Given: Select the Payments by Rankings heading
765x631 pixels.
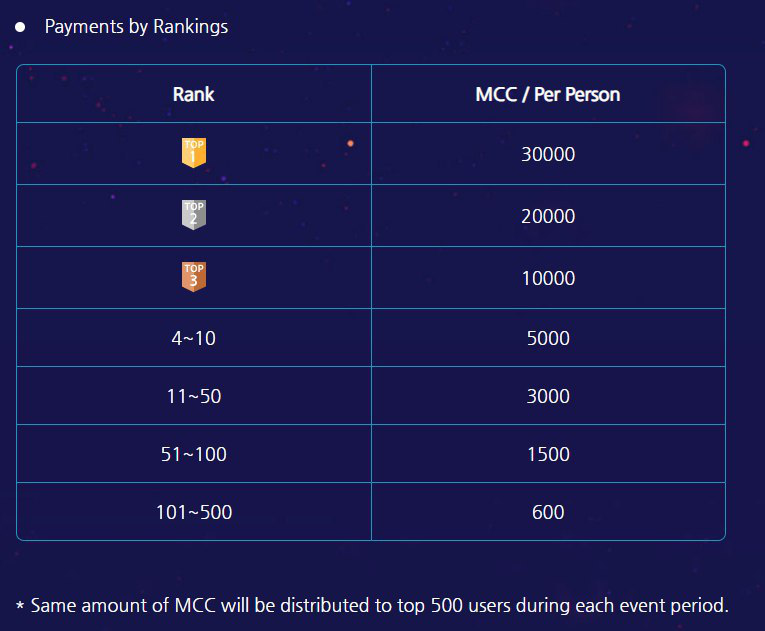Looking at the screenshot, I should 136,26.
